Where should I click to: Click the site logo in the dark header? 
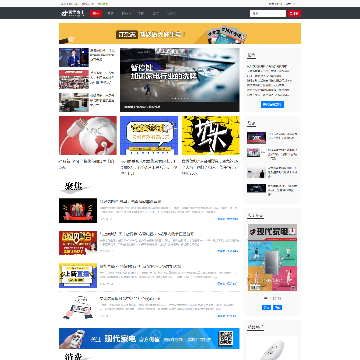tap(72, 13)
